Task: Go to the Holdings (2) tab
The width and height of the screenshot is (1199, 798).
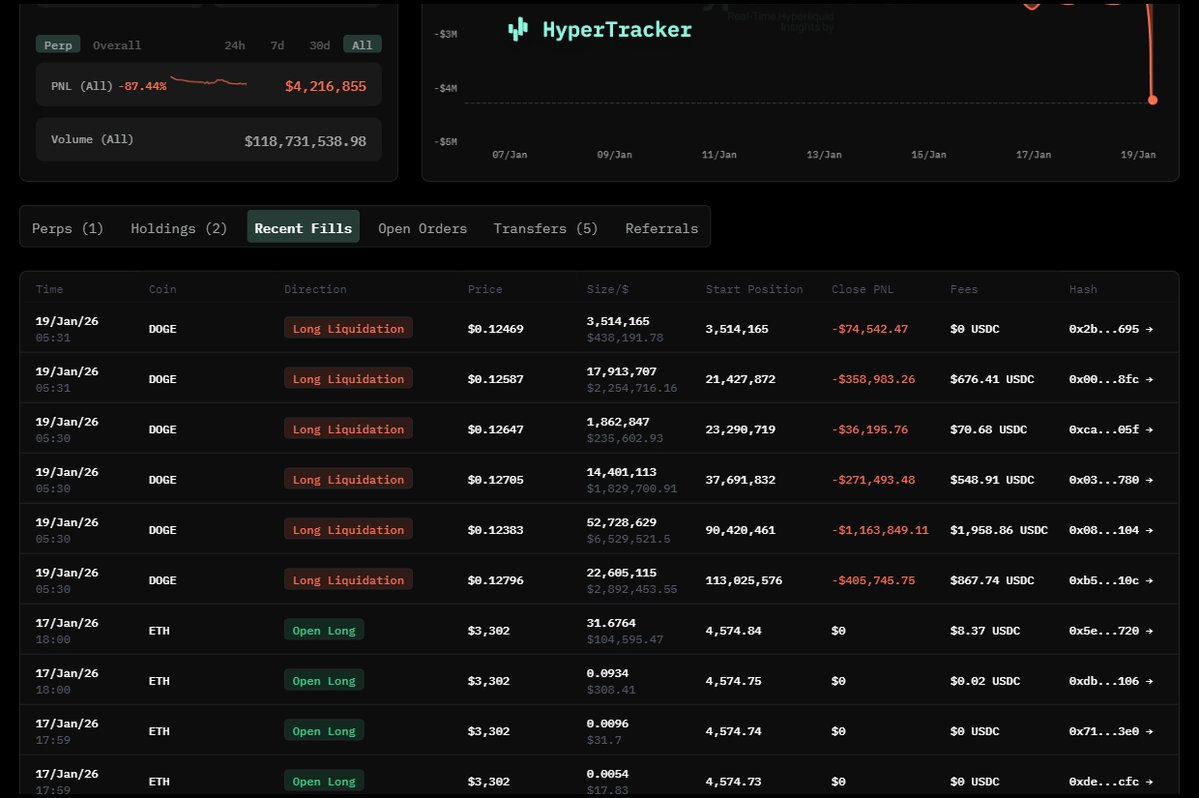Action: (x=179, y=228)
